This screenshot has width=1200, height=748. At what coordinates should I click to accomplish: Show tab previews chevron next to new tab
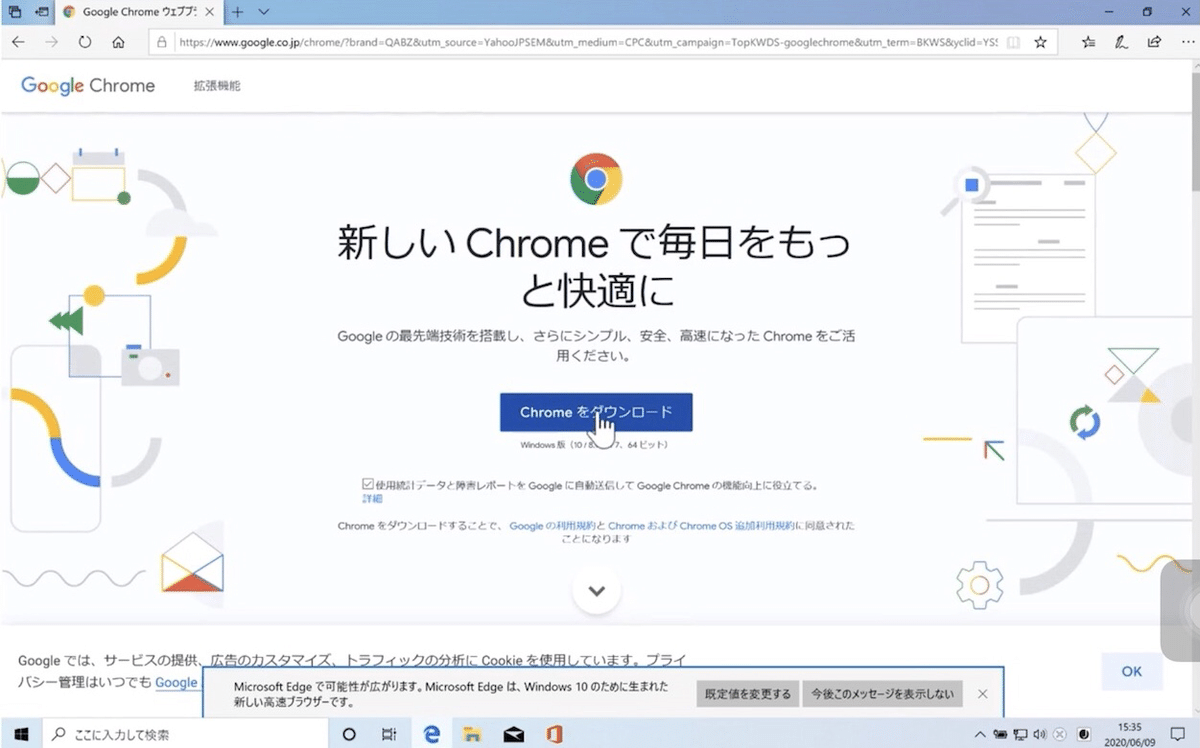coord(264,12)
